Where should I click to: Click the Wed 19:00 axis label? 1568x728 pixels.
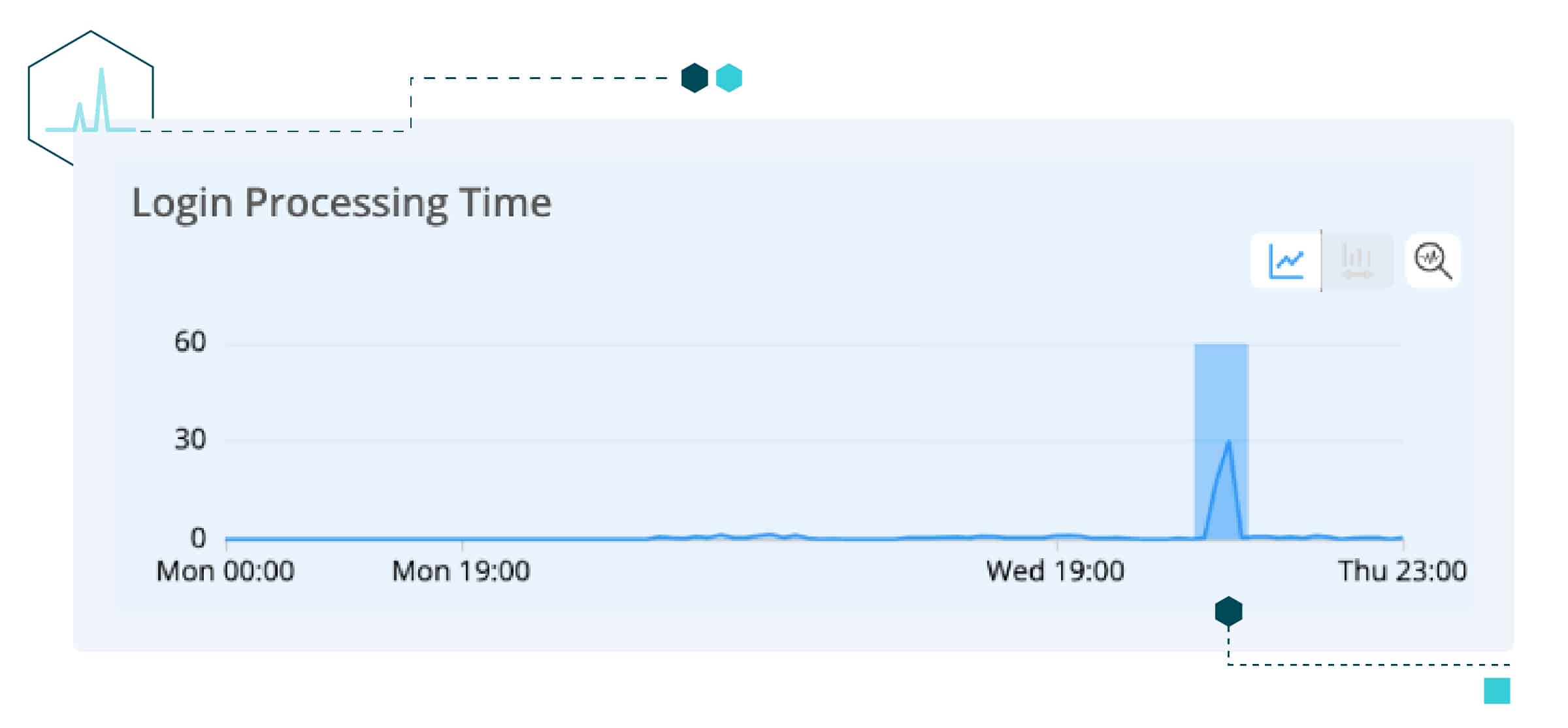click(1055, 571)
